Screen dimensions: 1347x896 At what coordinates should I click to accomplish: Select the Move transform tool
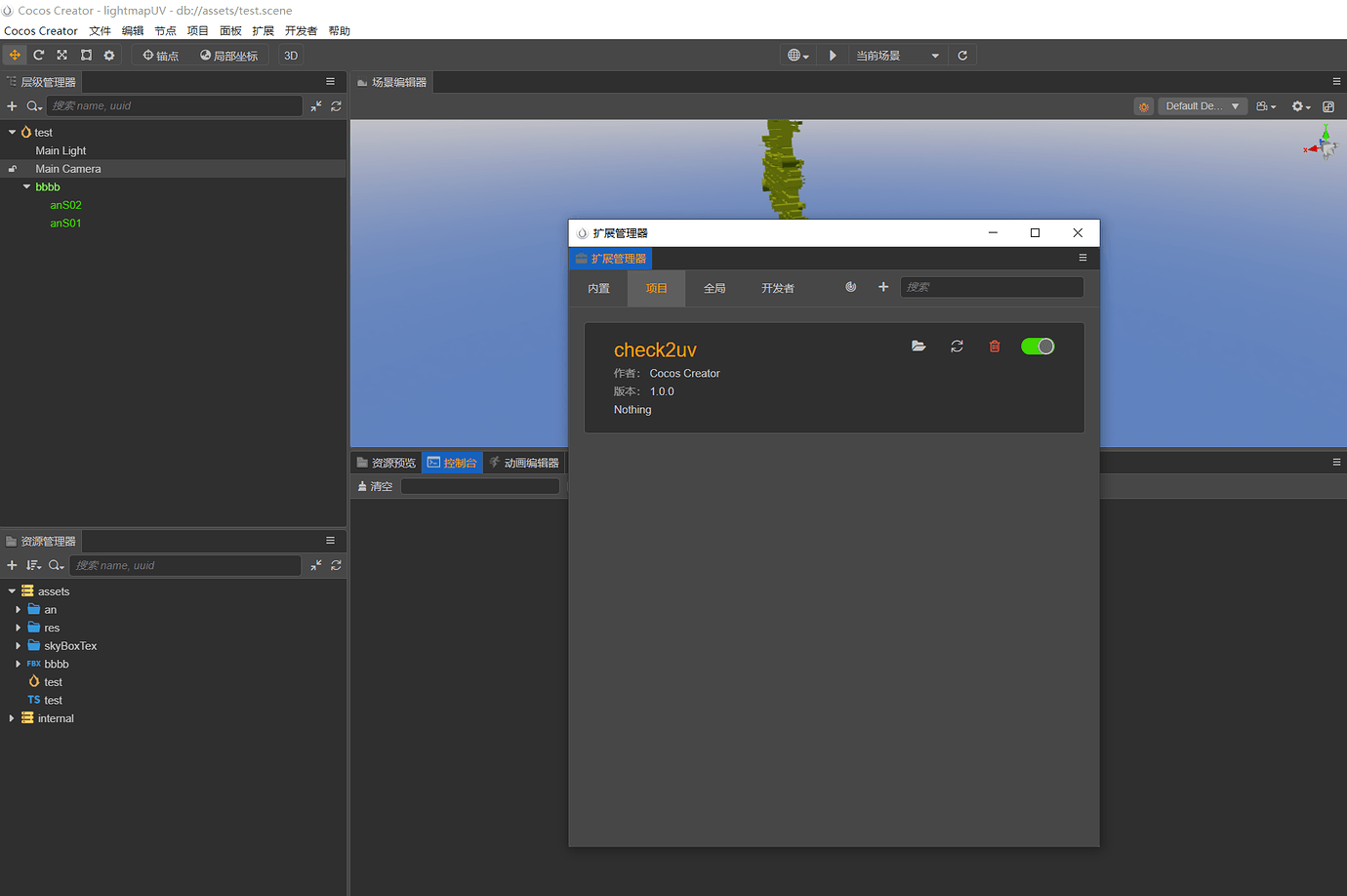point(15,56)
